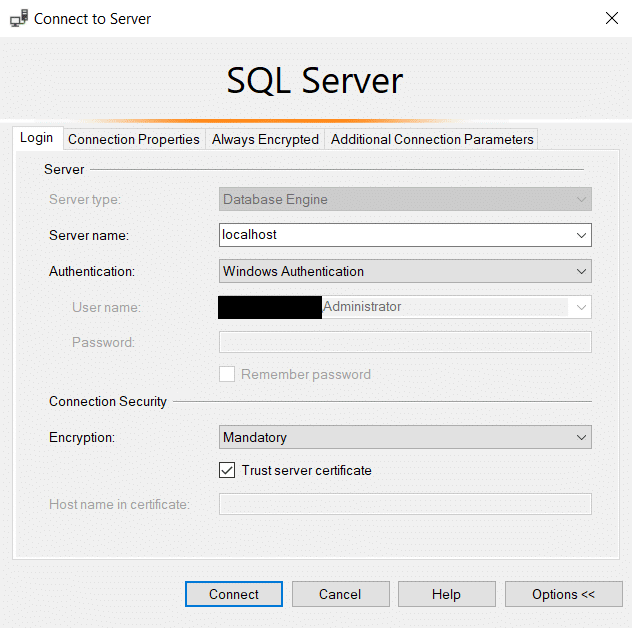632x628 pixels.
Task: Click the Connect button
Action: [x=234, y=594]
